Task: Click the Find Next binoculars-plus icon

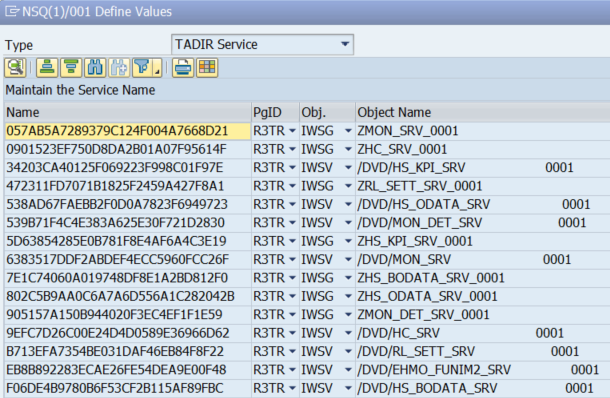Action: [119, 68]
